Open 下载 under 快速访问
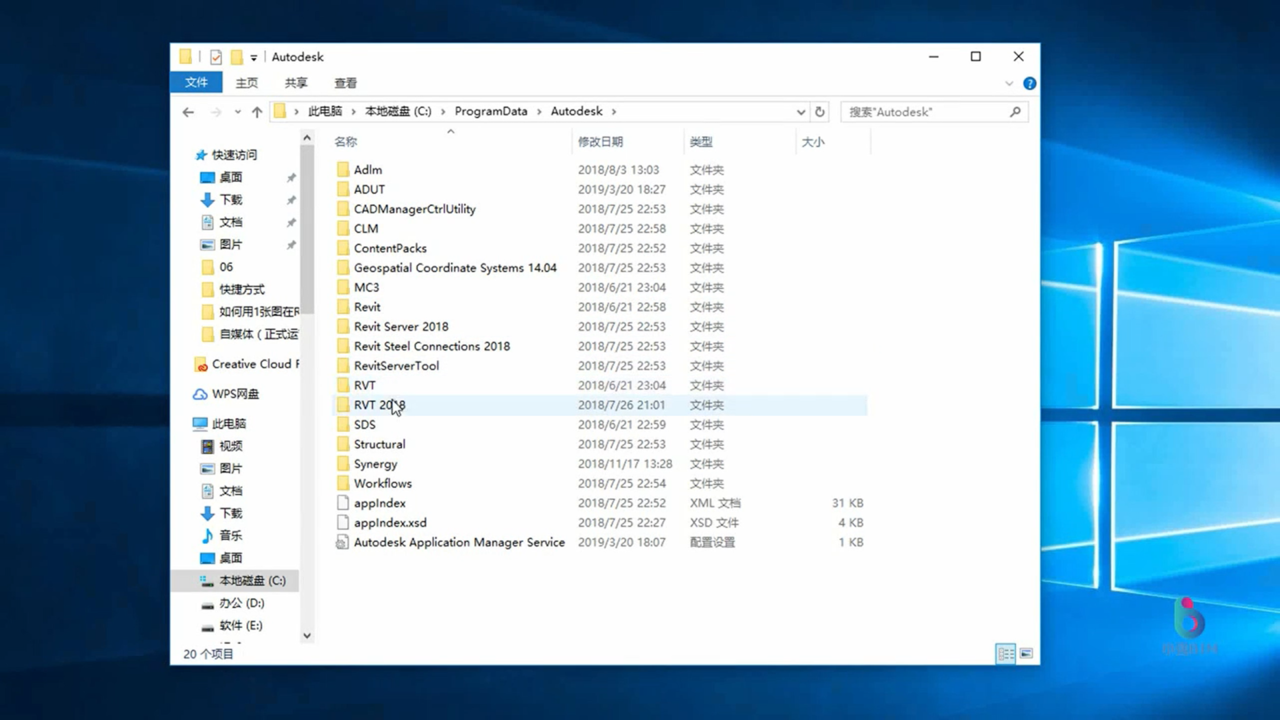The image size is (1280, 720). coord(230,200)
